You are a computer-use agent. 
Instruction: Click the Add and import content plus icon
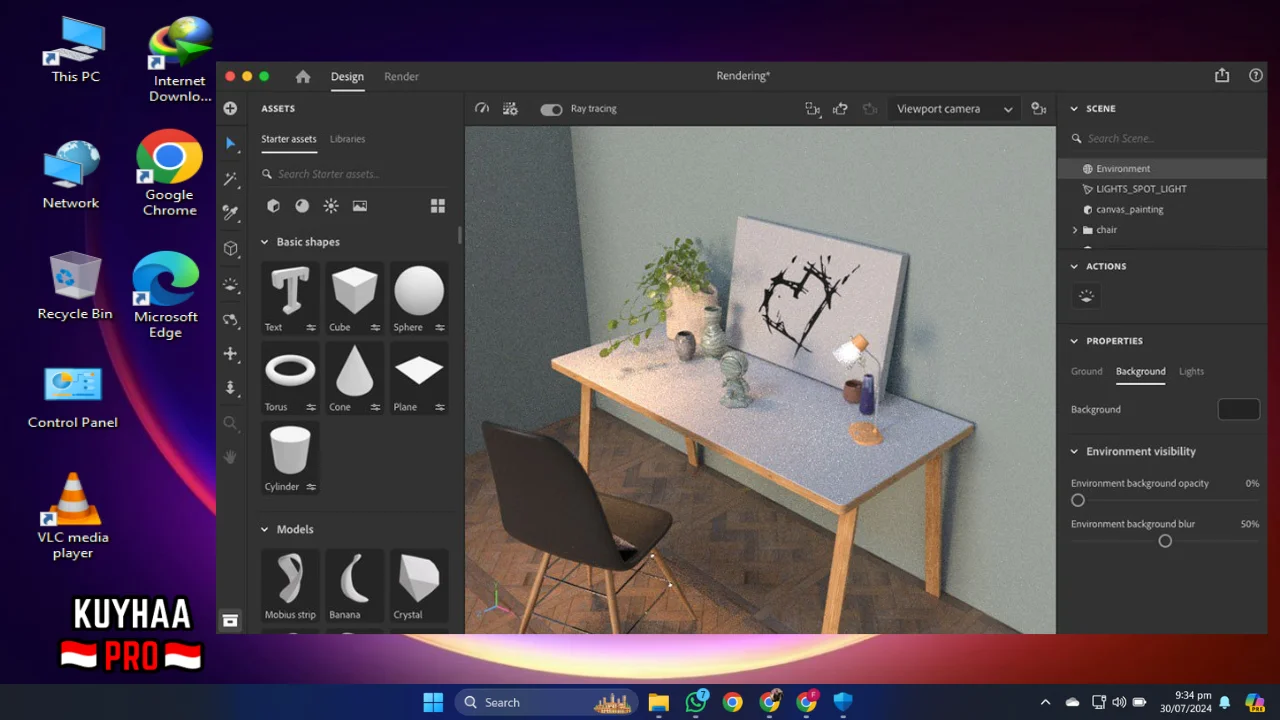pos(230,108)
